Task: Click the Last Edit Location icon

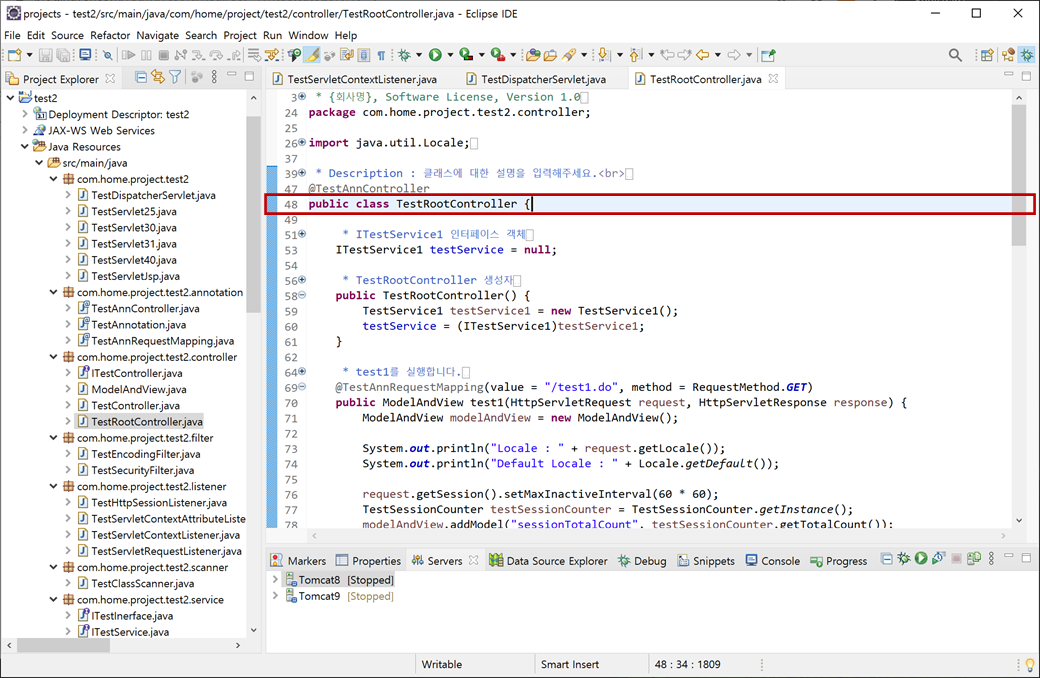Action: pyautogui.click(x=667, y=56)
